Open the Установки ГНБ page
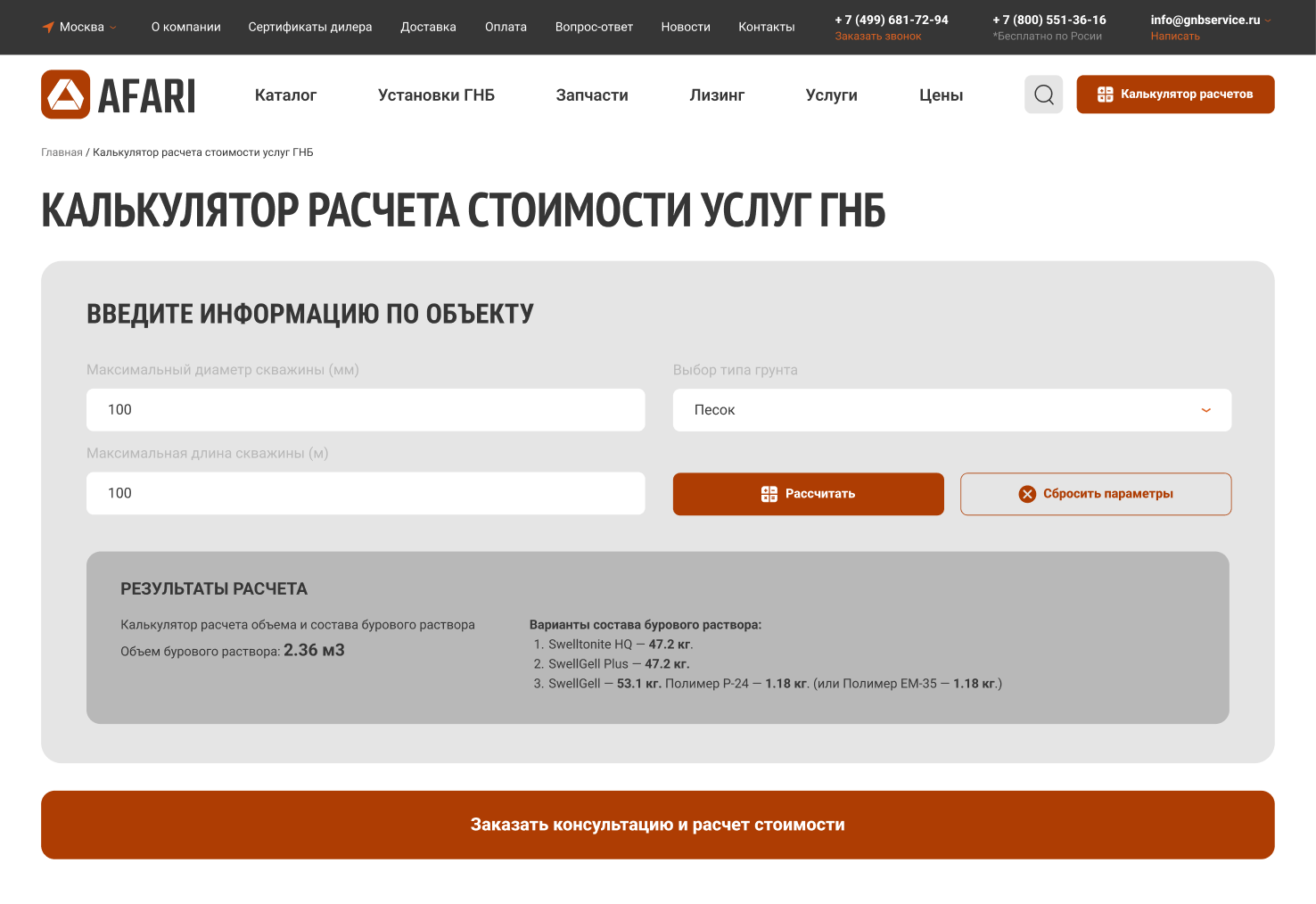 (436, 95)
